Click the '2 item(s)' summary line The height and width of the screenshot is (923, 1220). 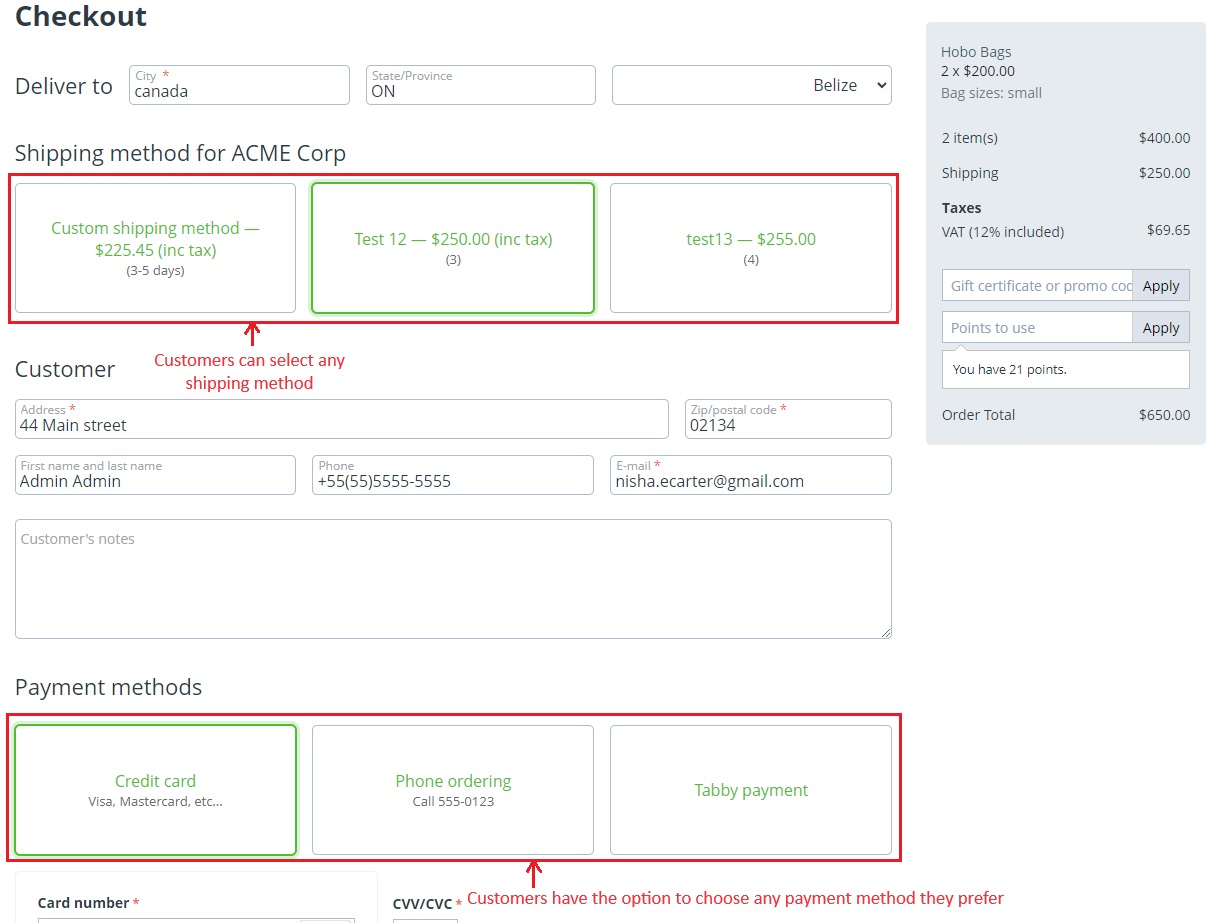point(970,138)
